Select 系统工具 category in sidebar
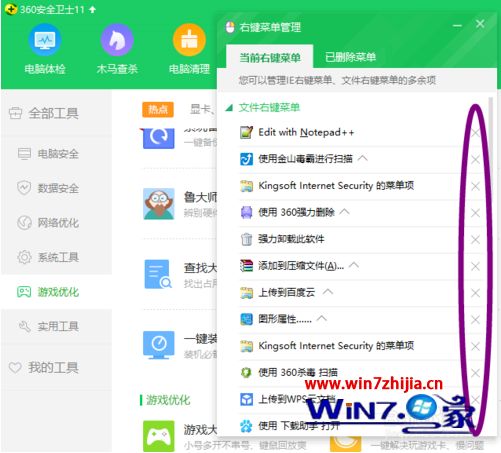501x453 pixels. point(48,257)
